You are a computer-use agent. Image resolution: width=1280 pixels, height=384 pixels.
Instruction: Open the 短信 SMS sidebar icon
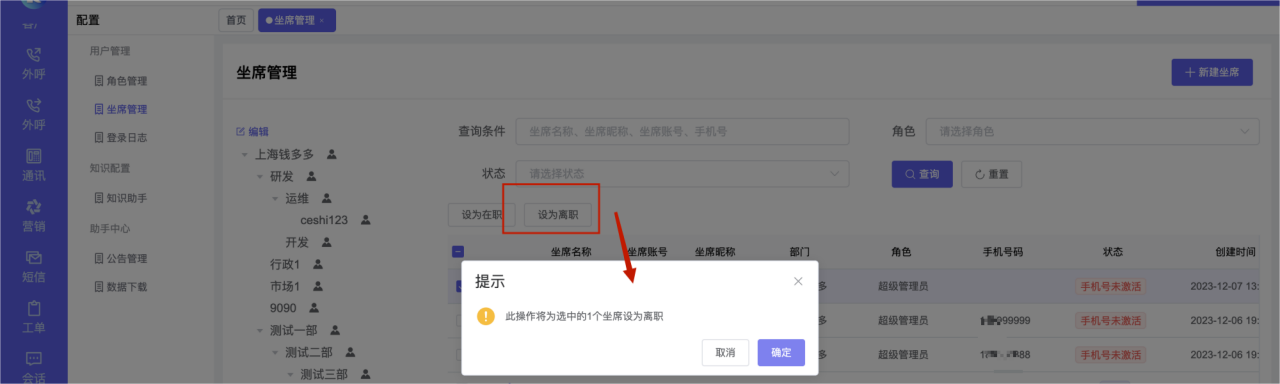coord(34,265)
